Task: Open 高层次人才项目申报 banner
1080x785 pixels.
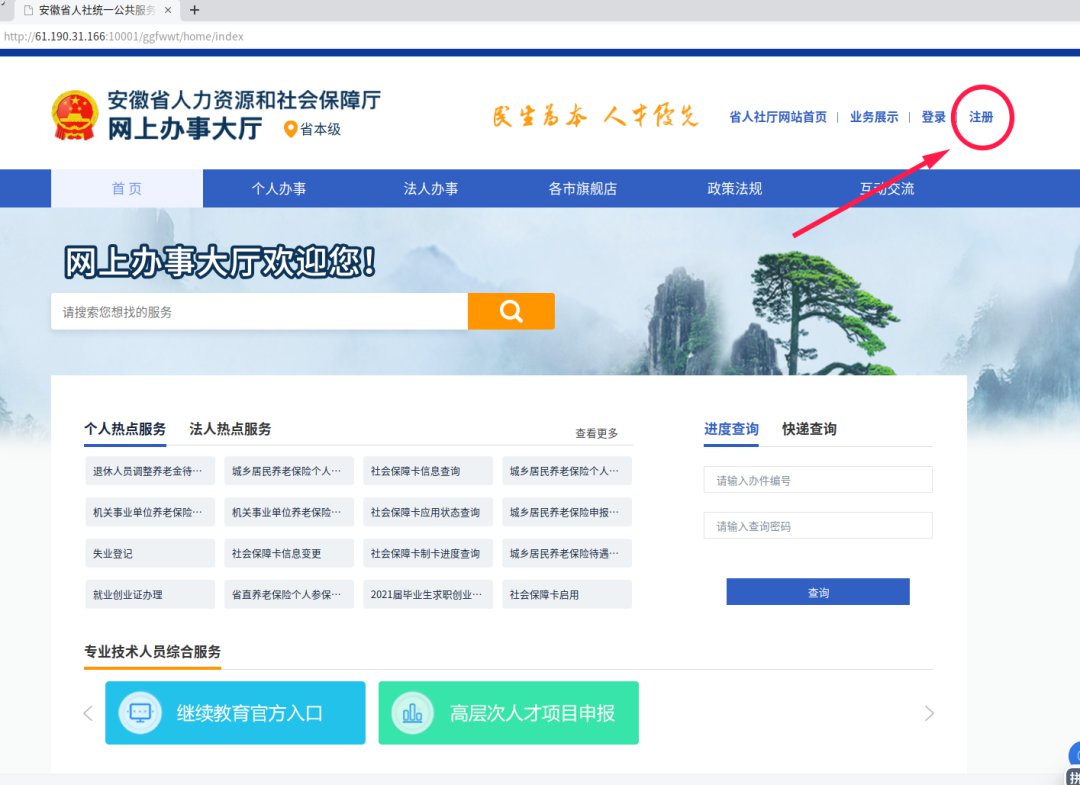Action: pyautogui.click(x=508, y=713)
